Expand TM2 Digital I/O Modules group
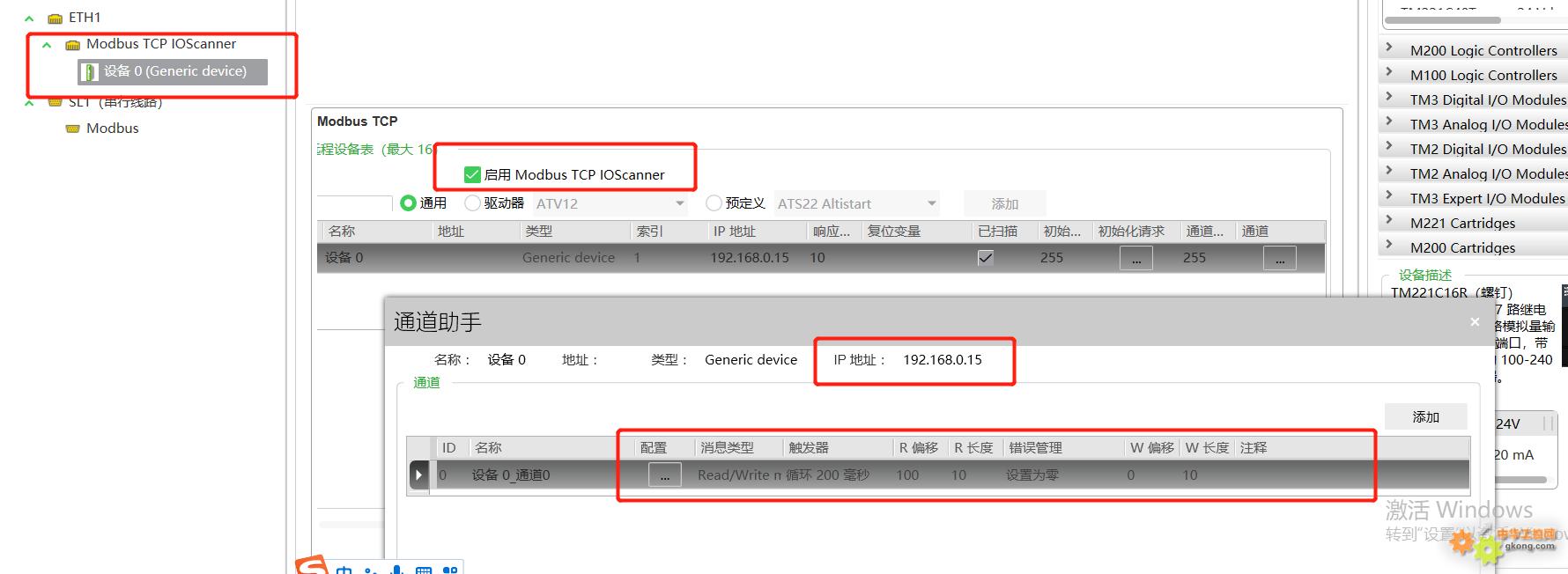 (x=1389, y=146)
